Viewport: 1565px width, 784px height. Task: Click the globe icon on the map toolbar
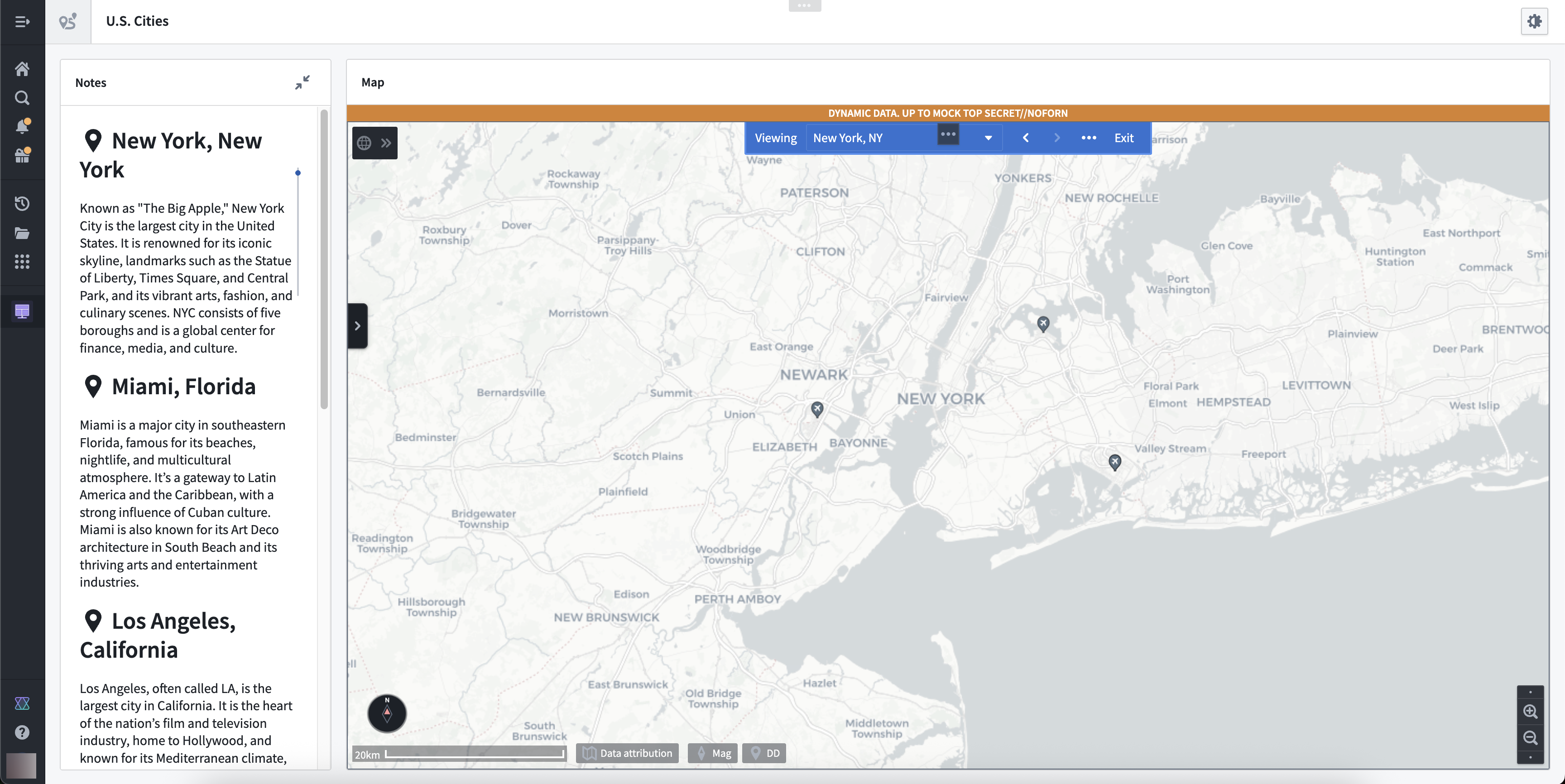[365, 143]
